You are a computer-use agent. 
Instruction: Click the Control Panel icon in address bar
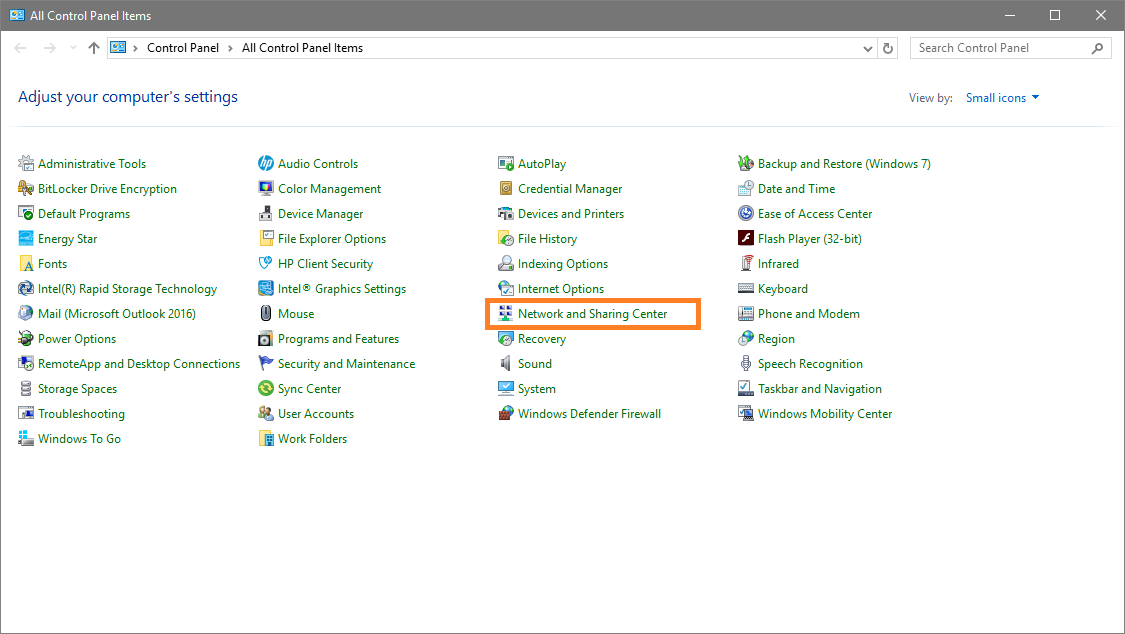click(x=118, y=47)
